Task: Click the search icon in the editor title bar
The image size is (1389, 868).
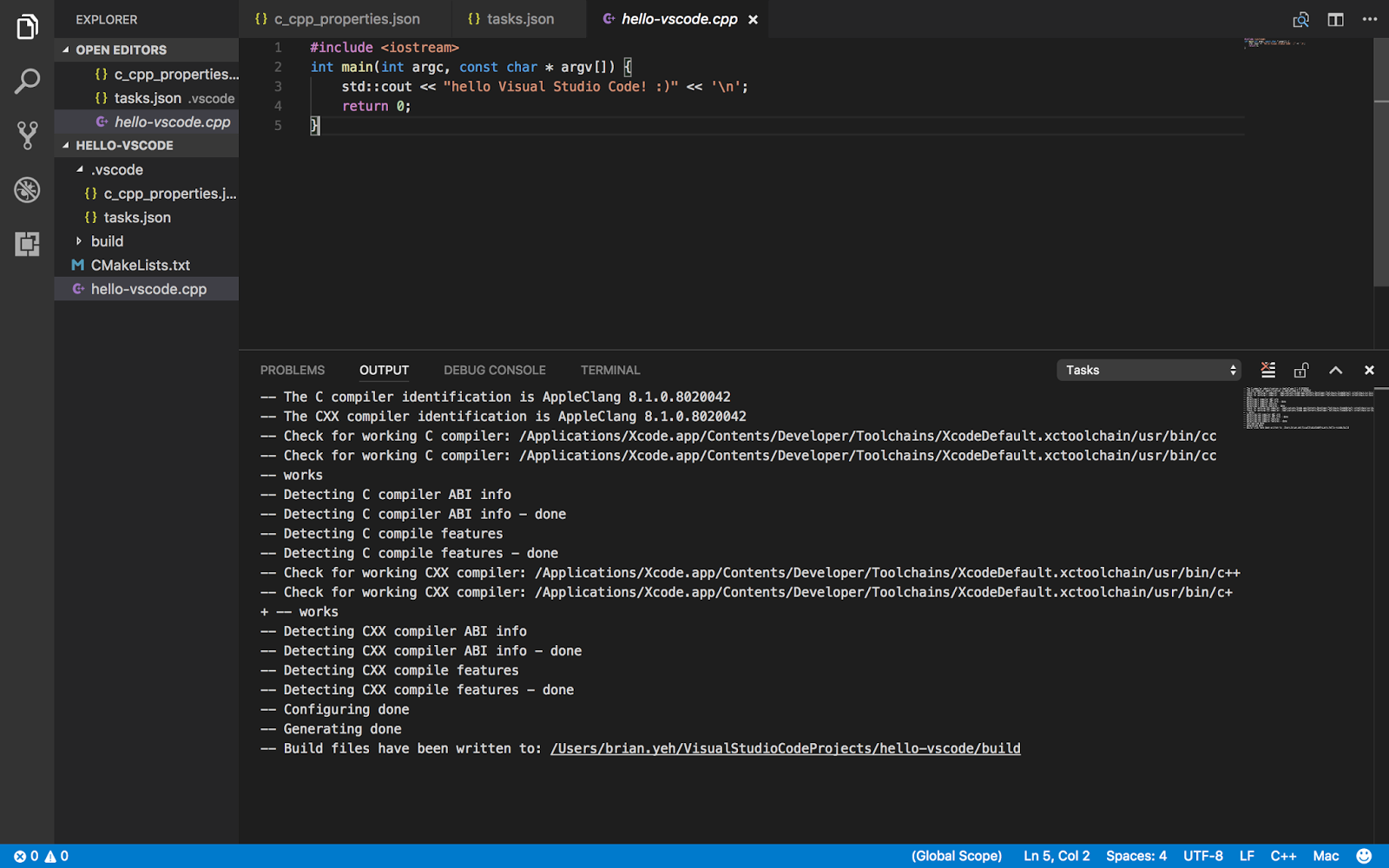Action: point(1300,18)
